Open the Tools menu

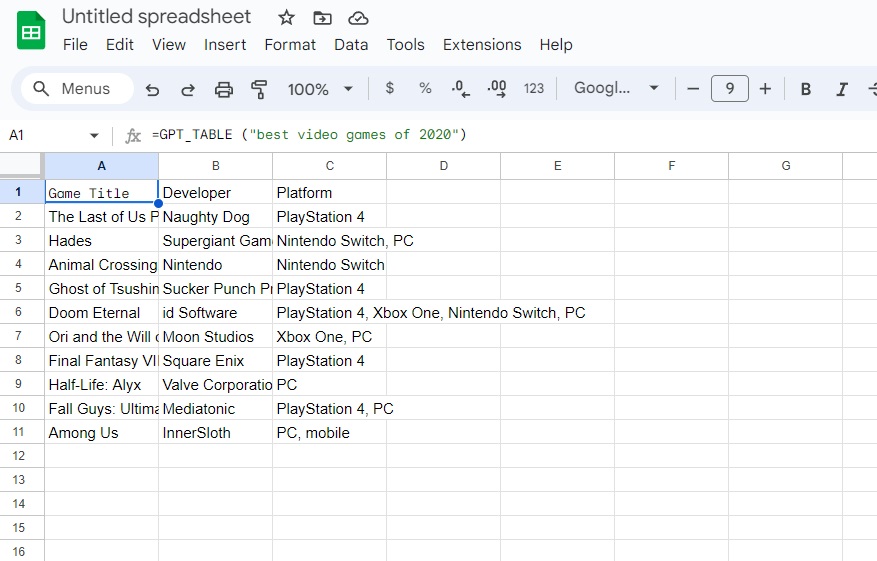click(406, 45)
